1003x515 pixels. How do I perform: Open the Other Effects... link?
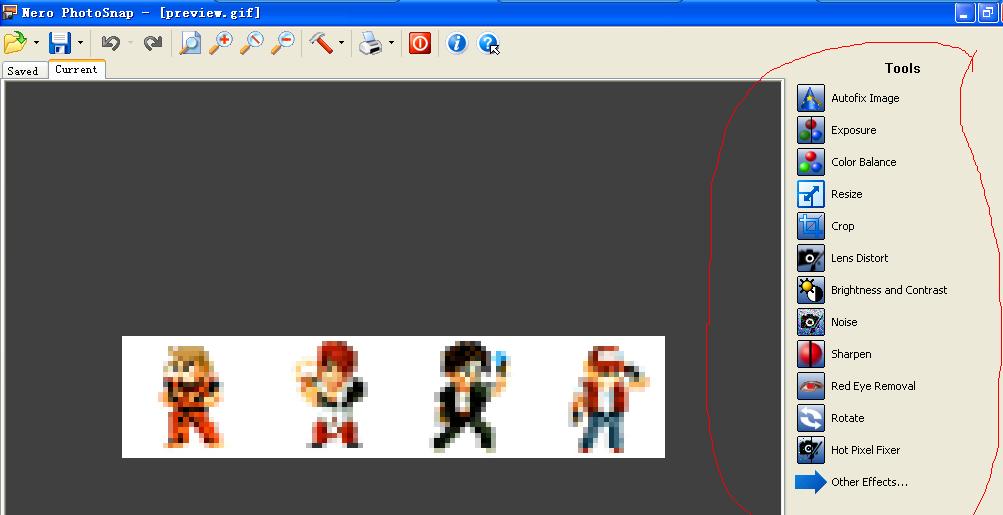(x=869, y=482)
